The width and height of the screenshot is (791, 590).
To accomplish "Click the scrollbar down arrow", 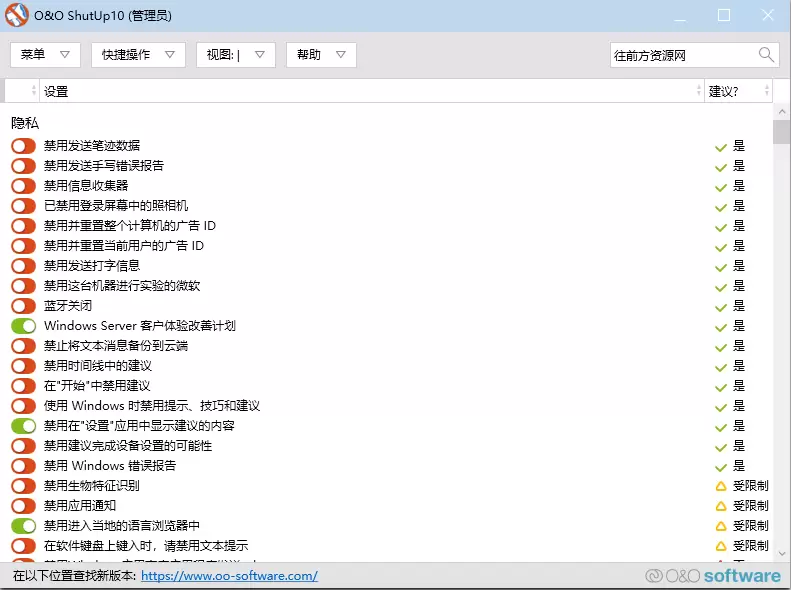I will (781, 553).
